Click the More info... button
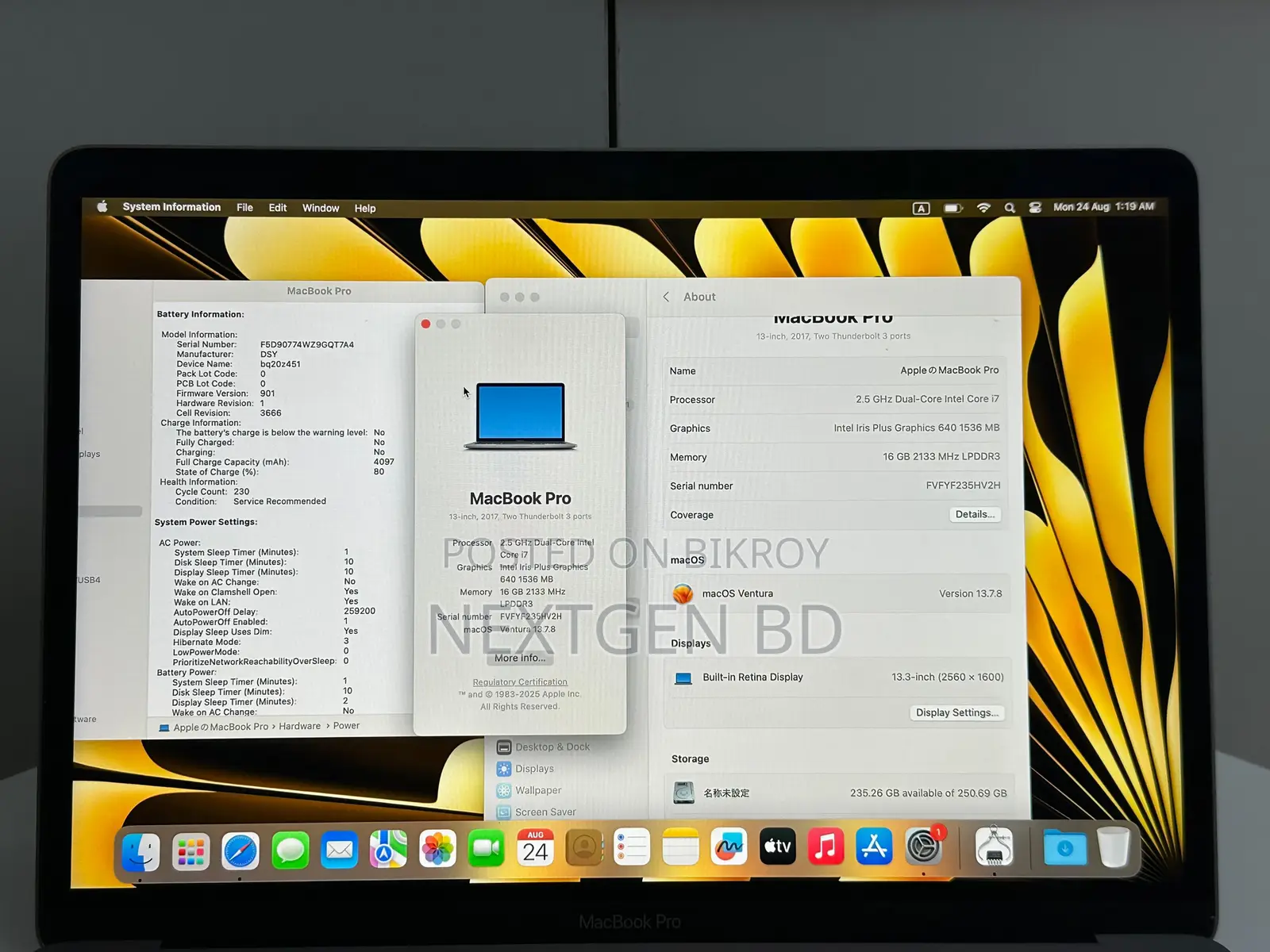The width and height of the screenshot is (1270, 952). click(520, 658)
